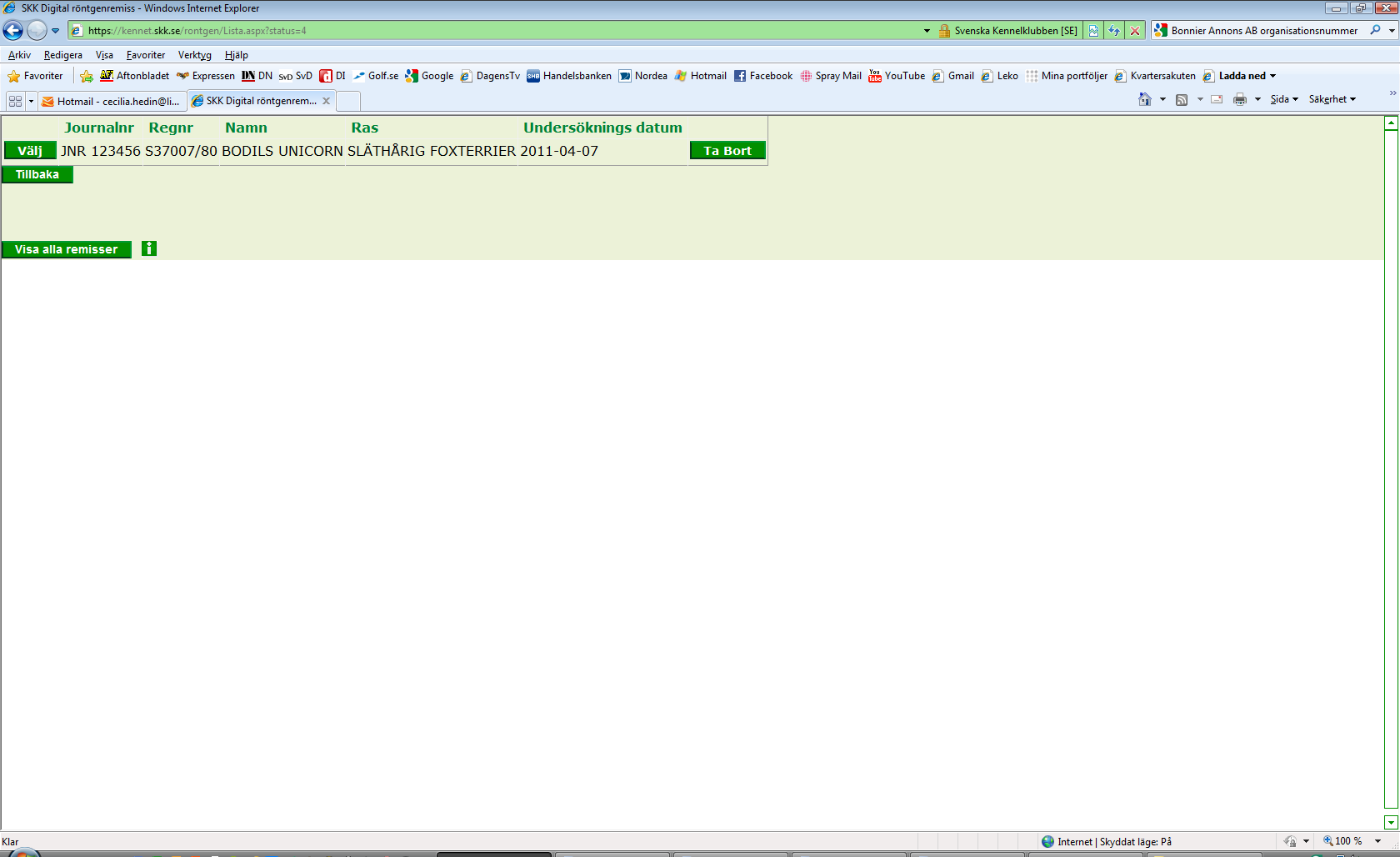Open the Arkiv menu

19,55
